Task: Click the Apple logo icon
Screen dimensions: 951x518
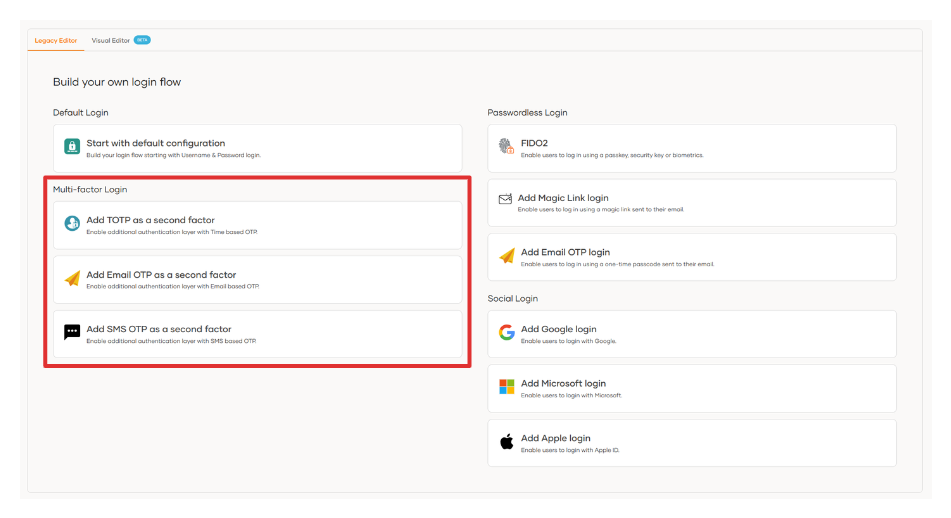Action: 506,441
